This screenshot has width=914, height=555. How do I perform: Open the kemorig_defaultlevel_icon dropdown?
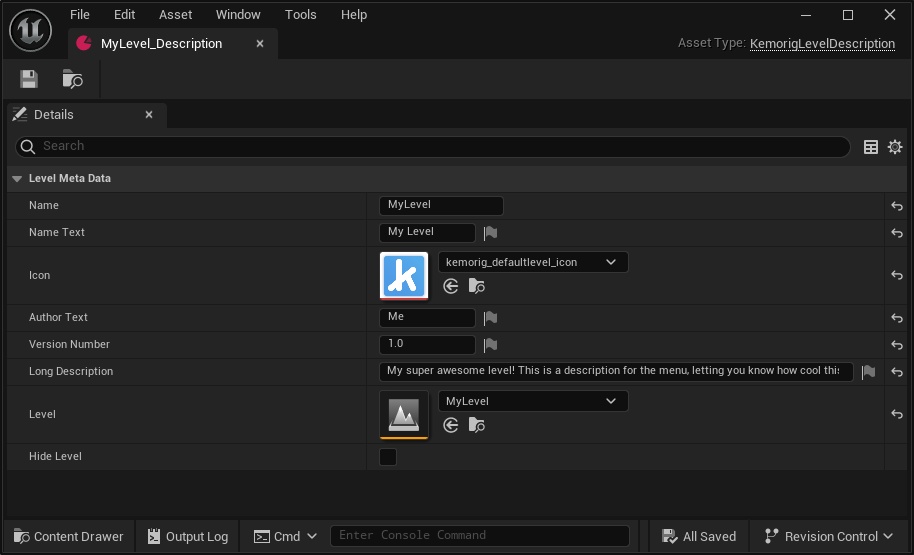point(532,262)
